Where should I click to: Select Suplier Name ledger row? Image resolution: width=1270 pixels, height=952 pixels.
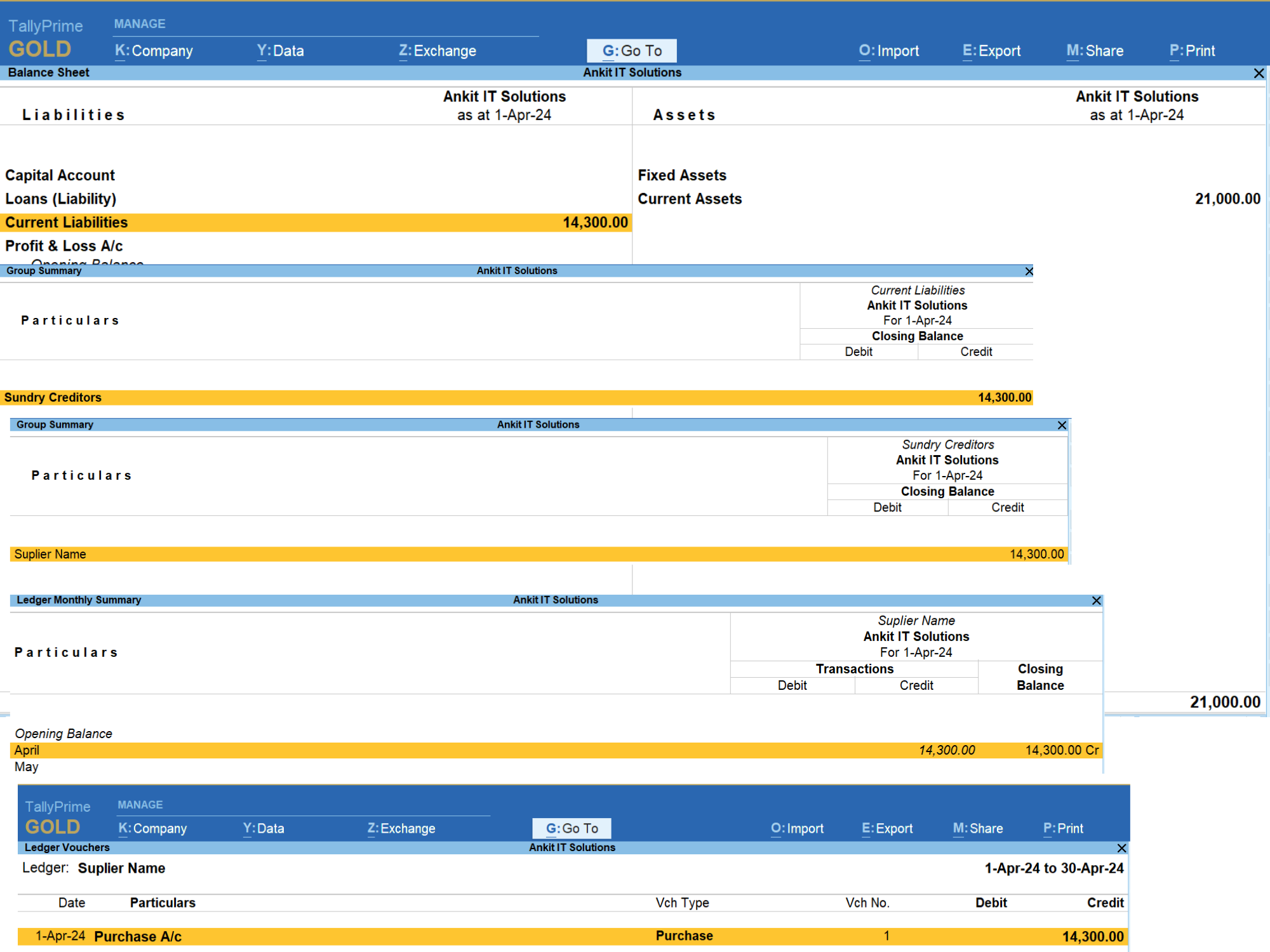538,554
